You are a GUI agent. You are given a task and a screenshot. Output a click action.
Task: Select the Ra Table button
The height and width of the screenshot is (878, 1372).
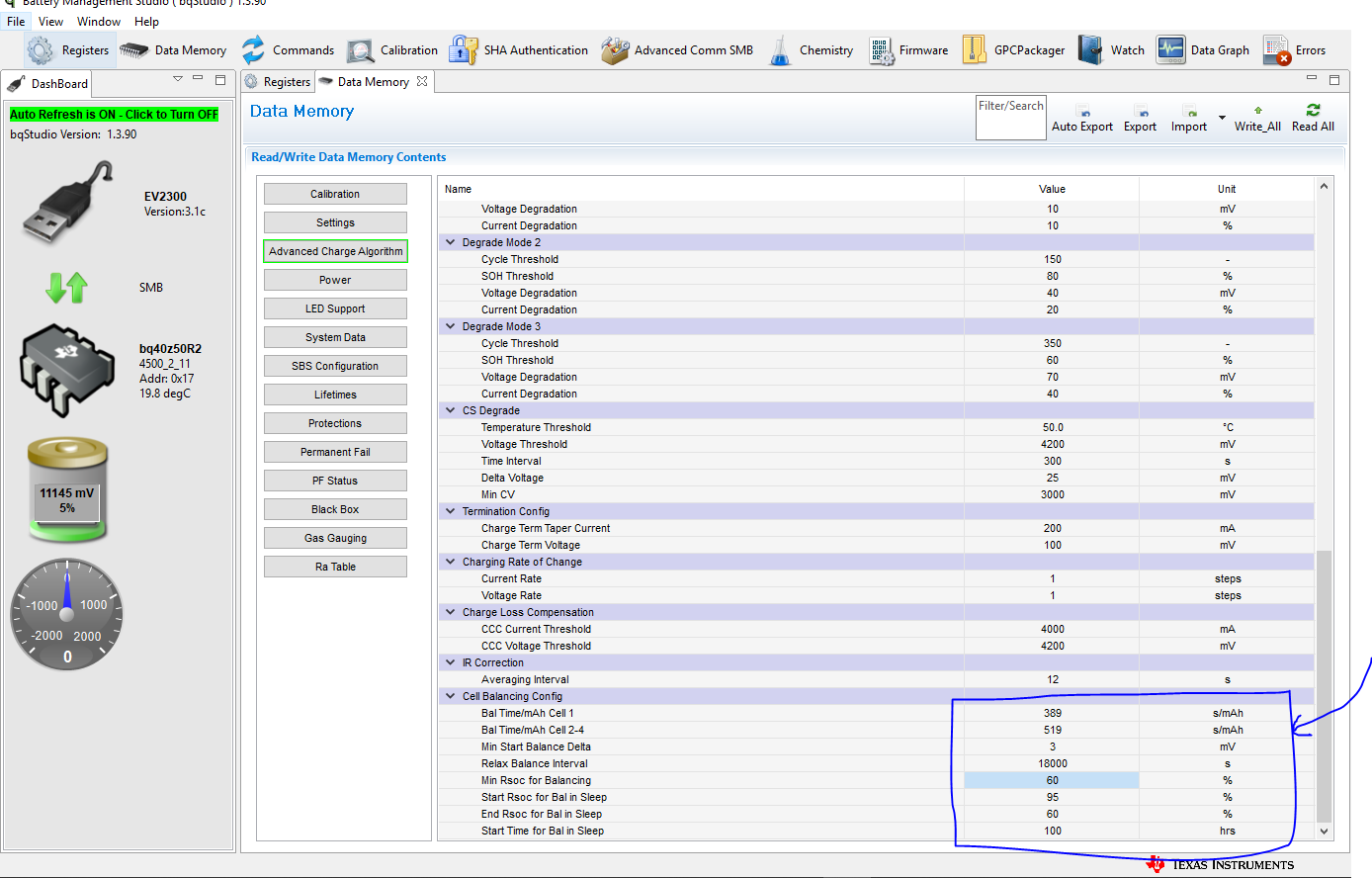click(335, 568)
